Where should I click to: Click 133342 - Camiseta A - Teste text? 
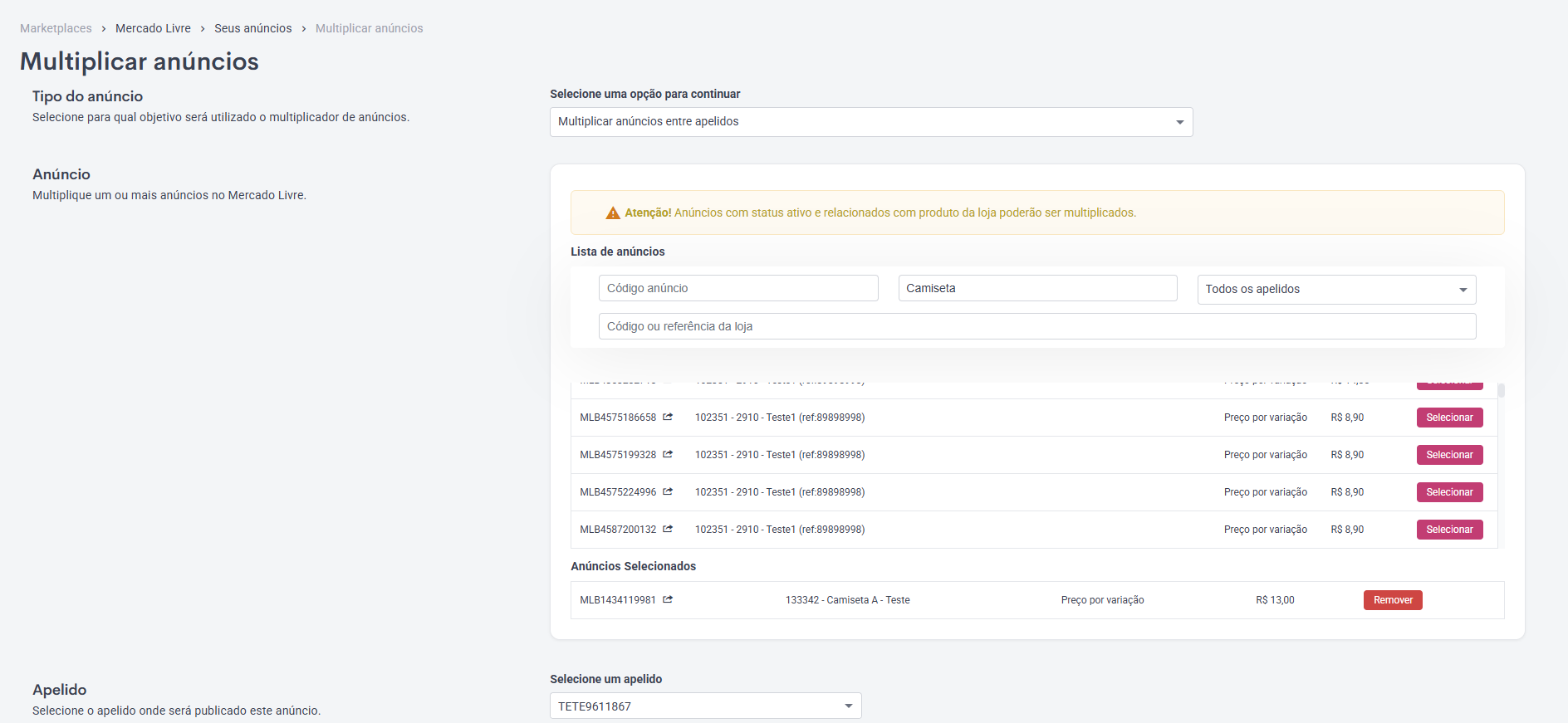pyautogui.click(x=847, y=600)
